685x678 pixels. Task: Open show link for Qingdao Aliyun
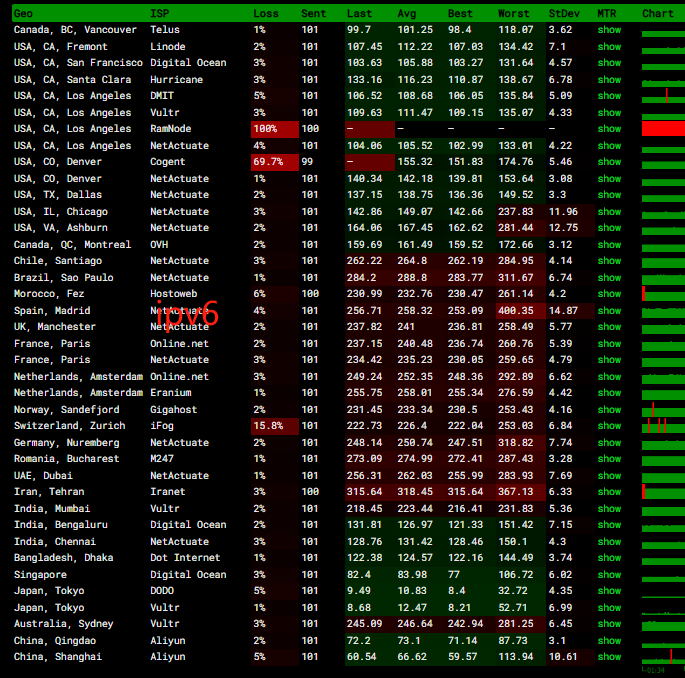(x=609, y=641)
